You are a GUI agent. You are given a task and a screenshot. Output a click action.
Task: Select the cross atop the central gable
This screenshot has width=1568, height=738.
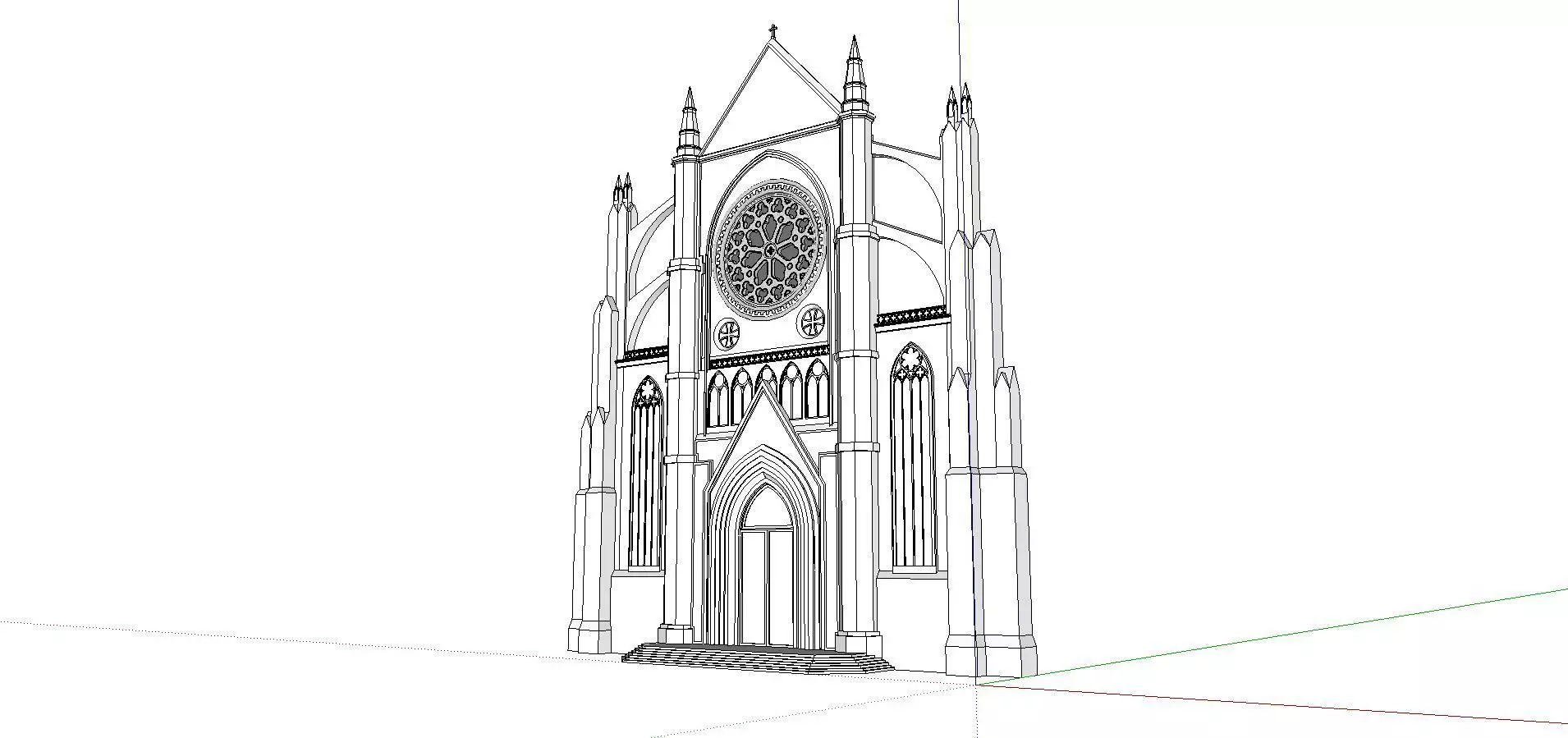pyautogui.click(x=772, y=32)
